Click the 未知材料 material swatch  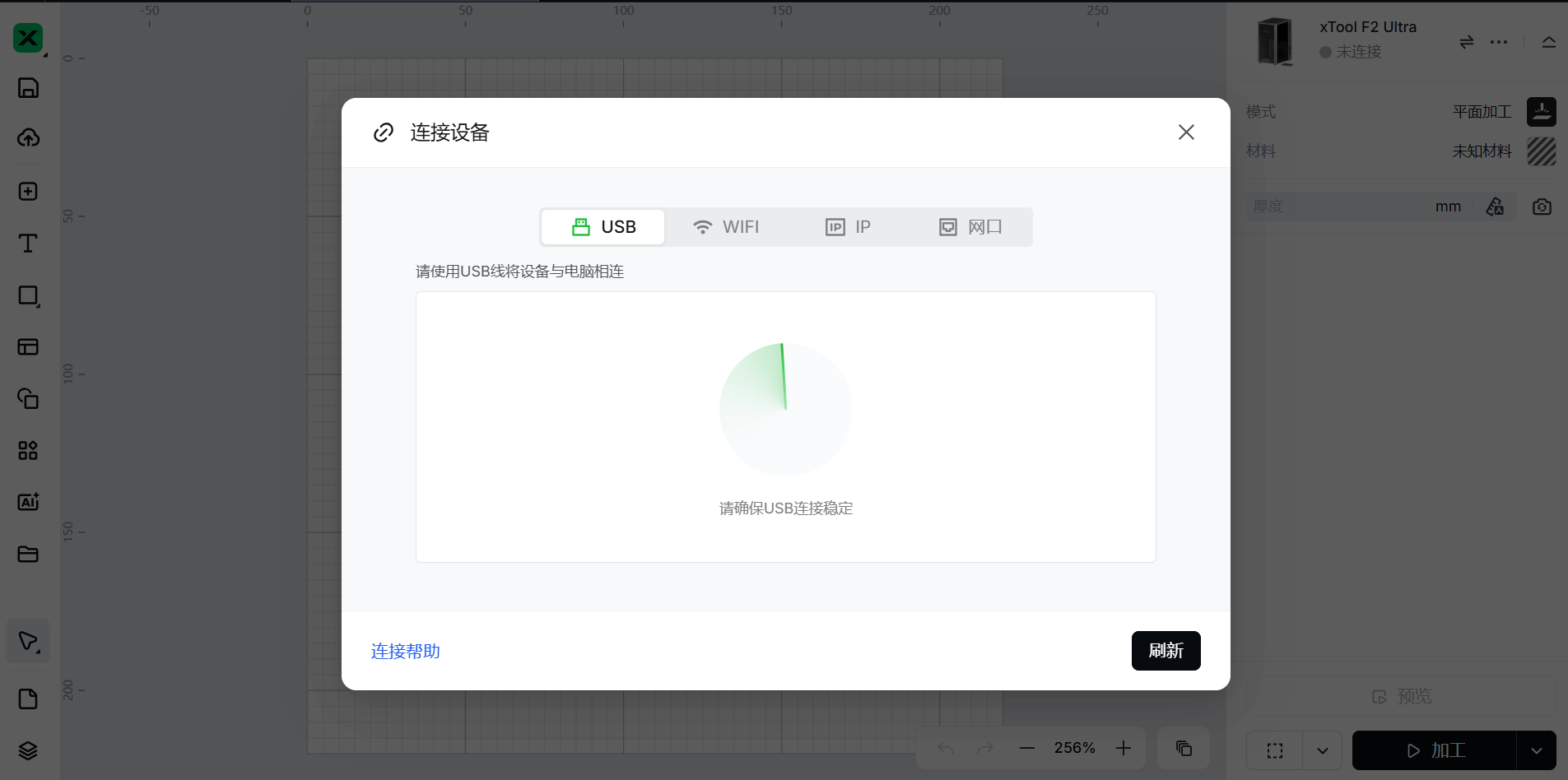[x=1541, y=151]
